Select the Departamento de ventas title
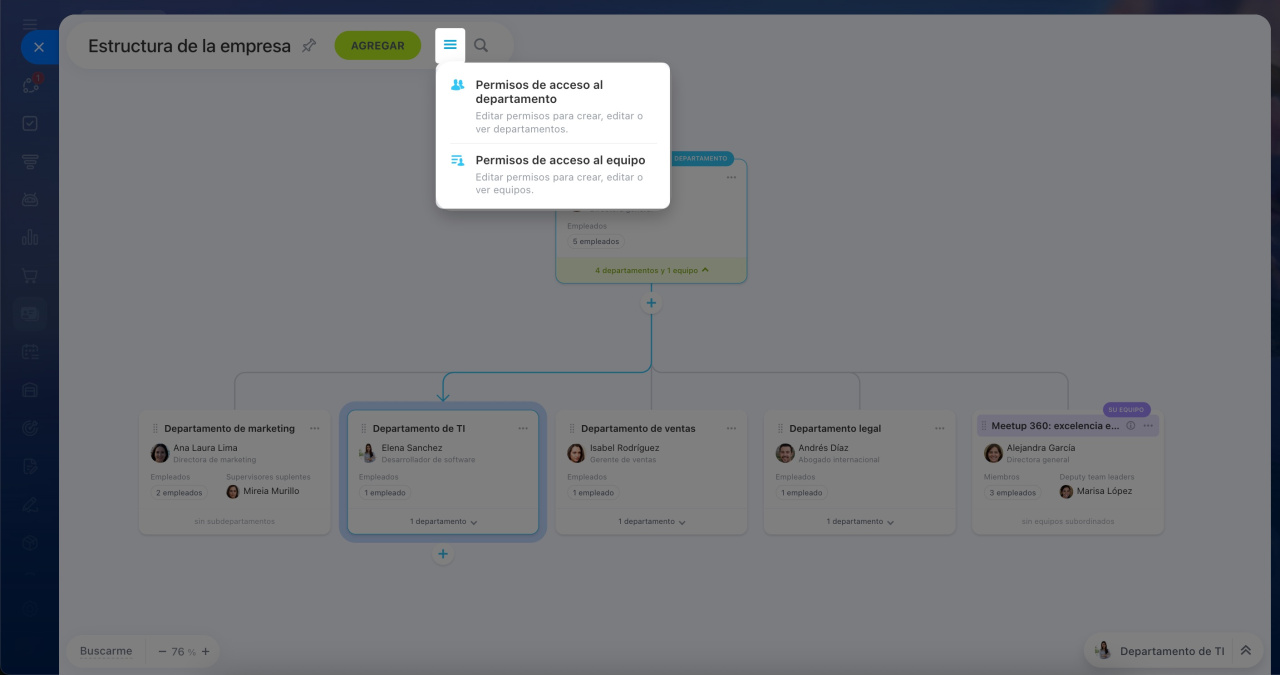 (638, 428)
